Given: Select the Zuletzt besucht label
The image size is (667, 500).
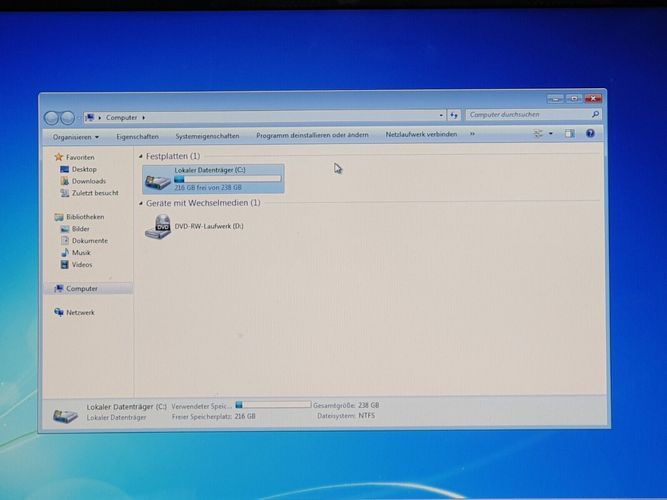Looking at the screenshot, I should (95, 193).
